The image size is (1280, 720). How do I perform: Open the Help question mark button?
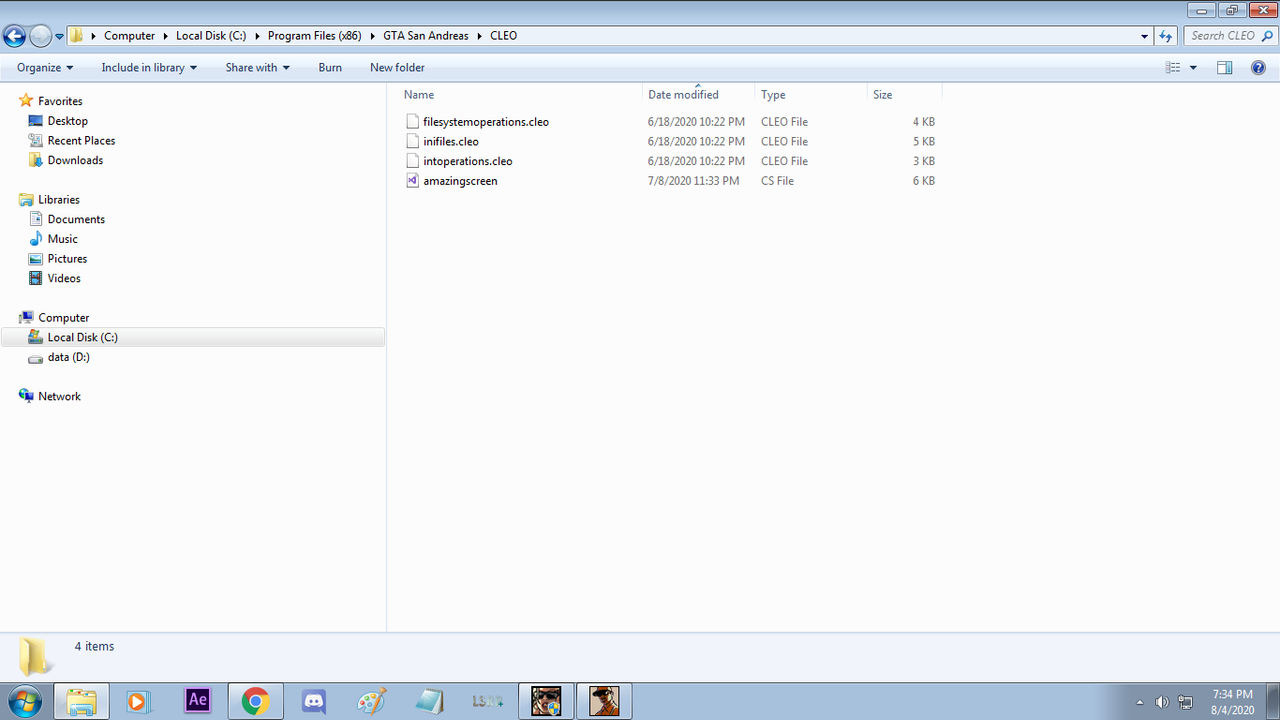(1259, 68)
